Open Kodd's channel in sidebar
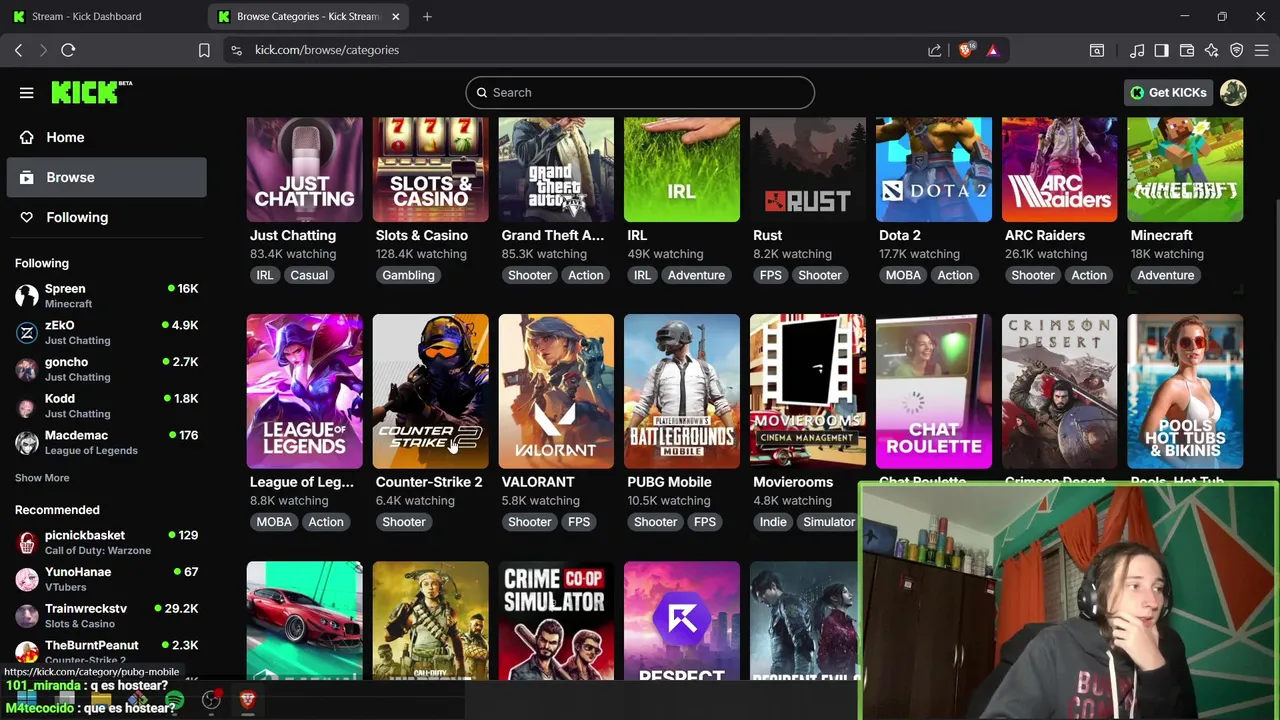 coord(106,405)
